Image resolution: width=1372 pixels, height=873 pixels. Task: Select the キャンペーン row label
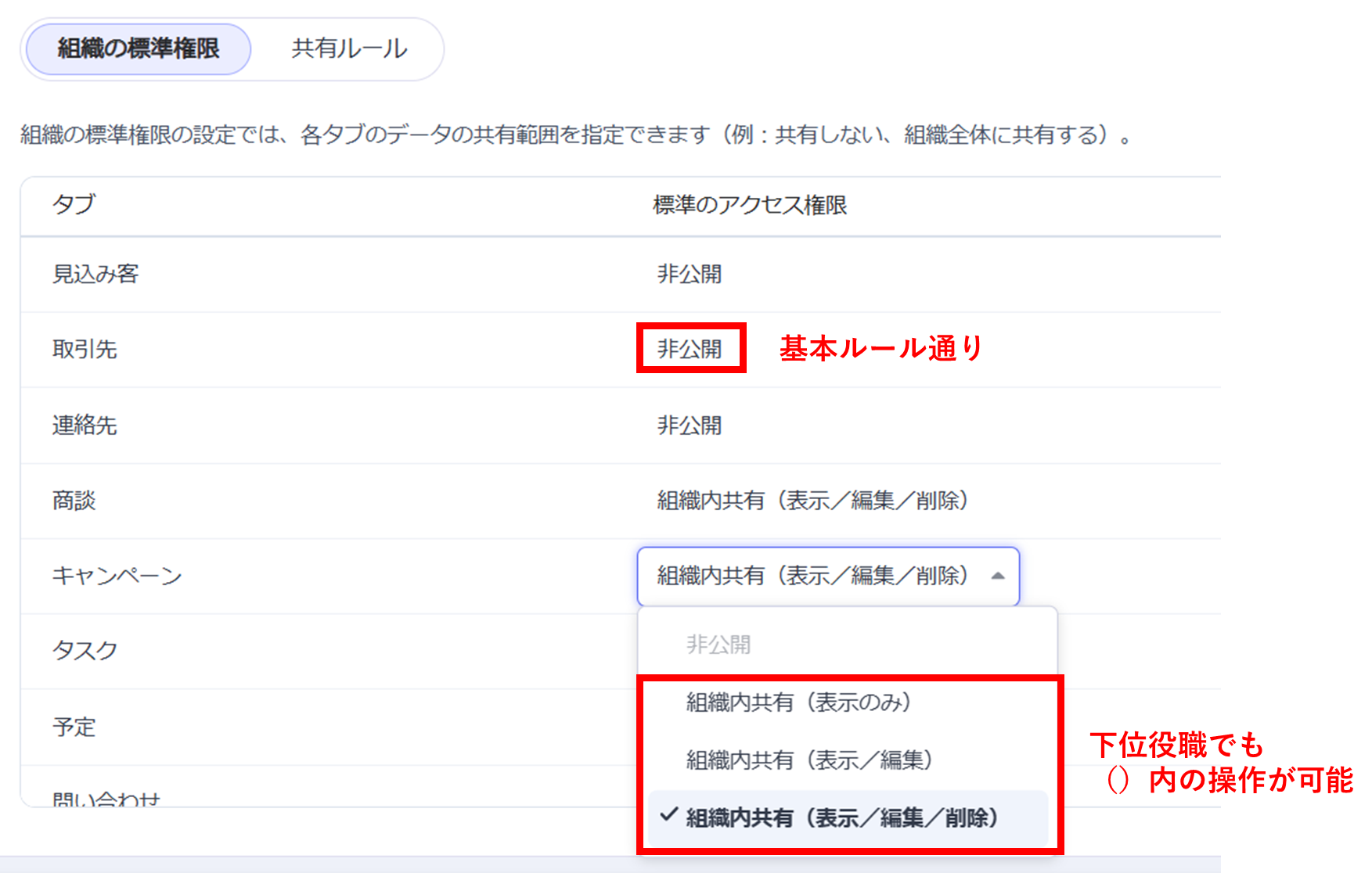pos(117,577)
